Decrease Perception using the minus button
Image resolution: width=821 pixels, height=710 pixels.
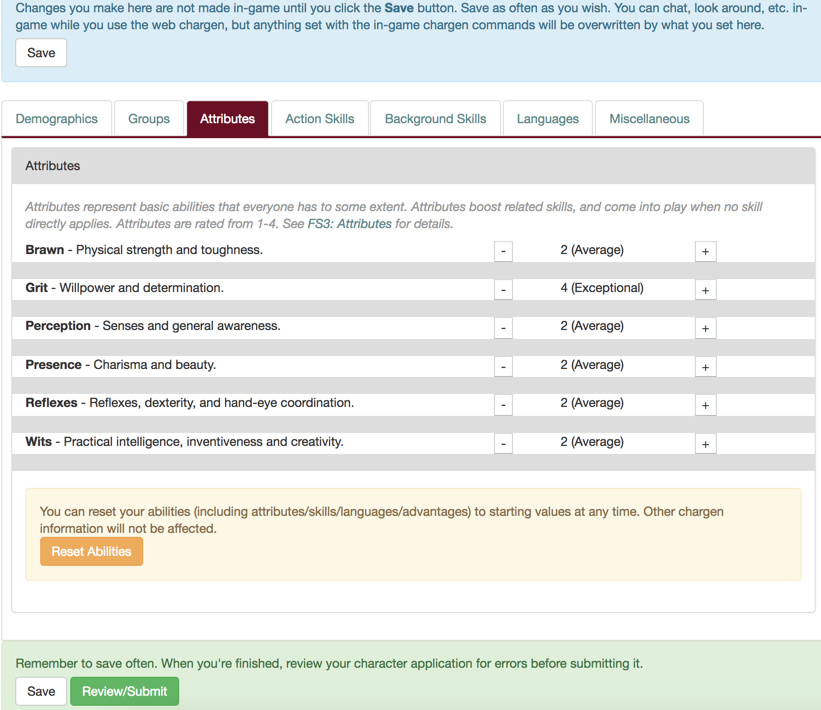[503, 328]
